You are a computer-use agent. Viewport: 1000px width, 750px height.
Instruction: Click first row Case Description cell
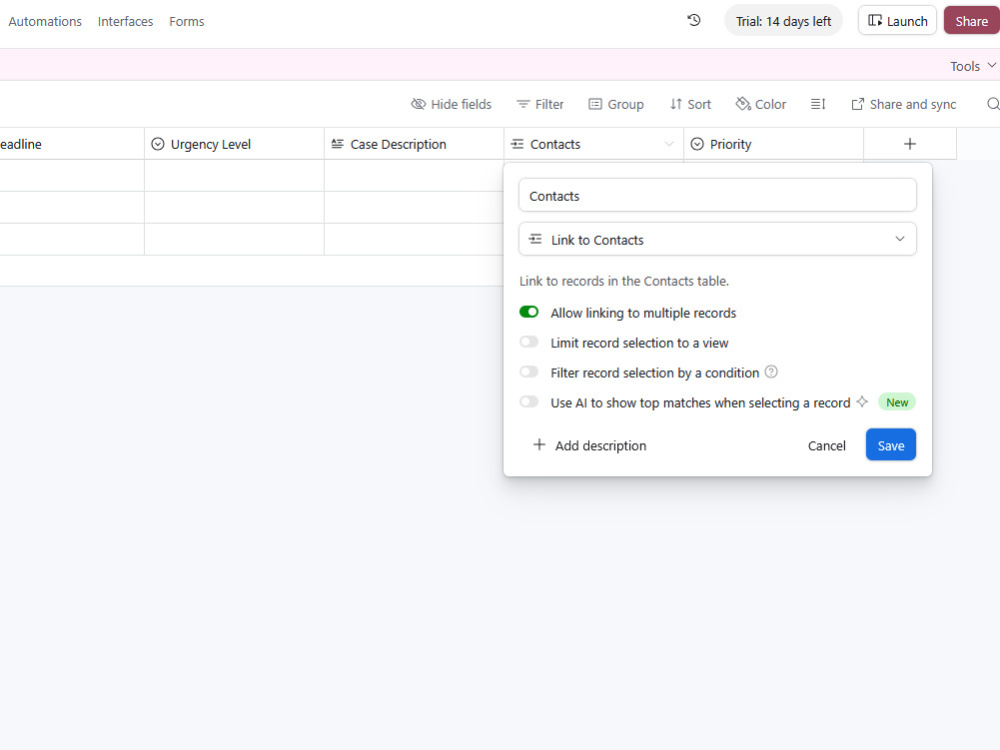click(x=414, y=175)
